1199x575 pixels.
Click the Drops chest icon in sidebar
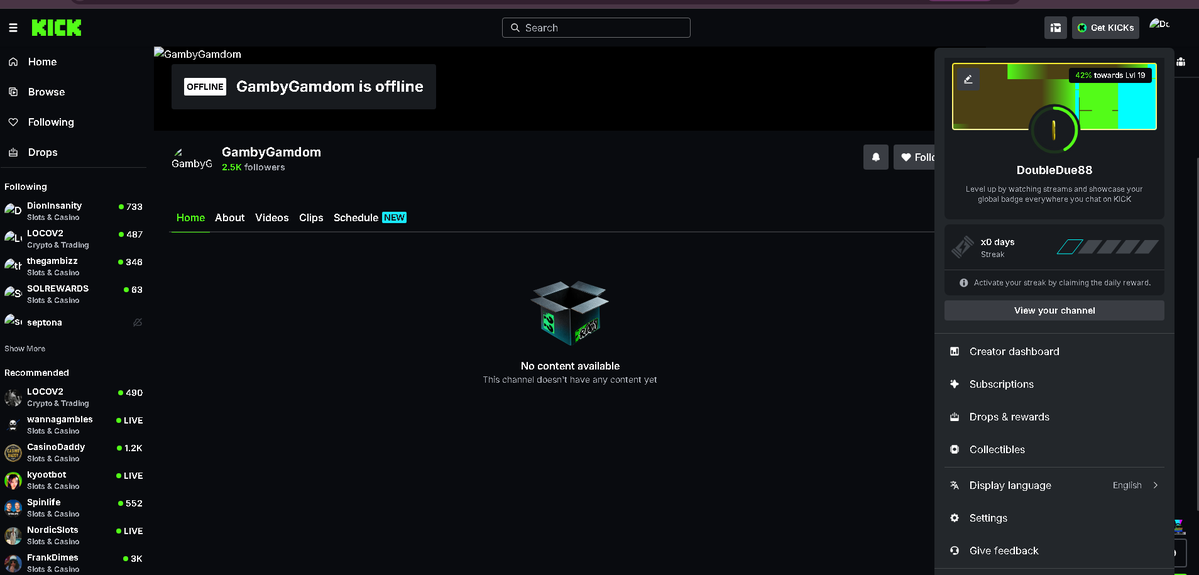pyautogui.click(x=13, y=152)
